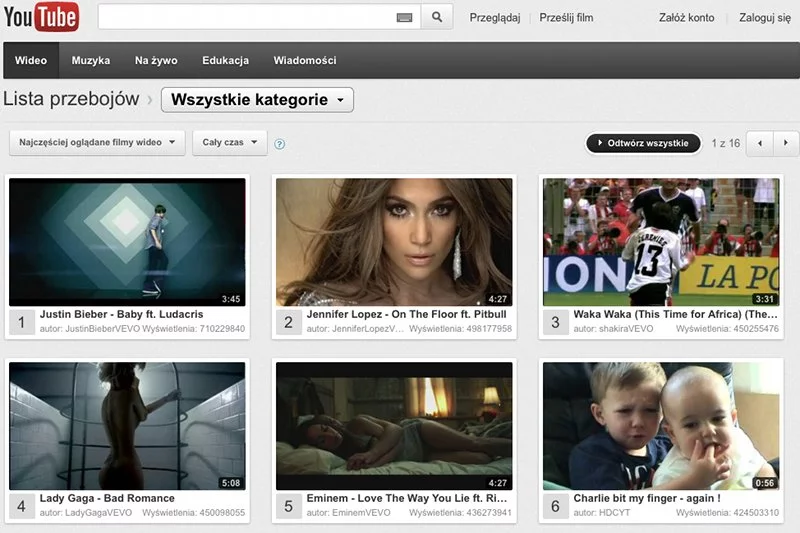
Task: Open Lady Gaga Bad Romance thumbnail
Action: click(x=127, y=426)
